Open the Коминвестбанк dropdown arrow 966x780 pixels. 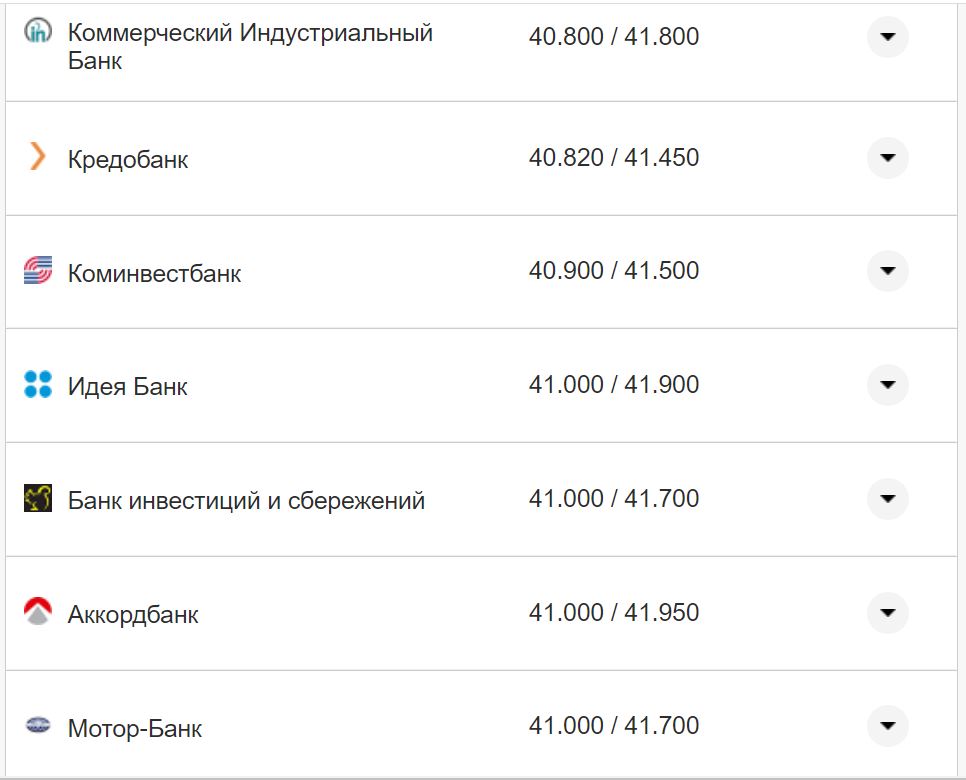(x=887, y=271)
